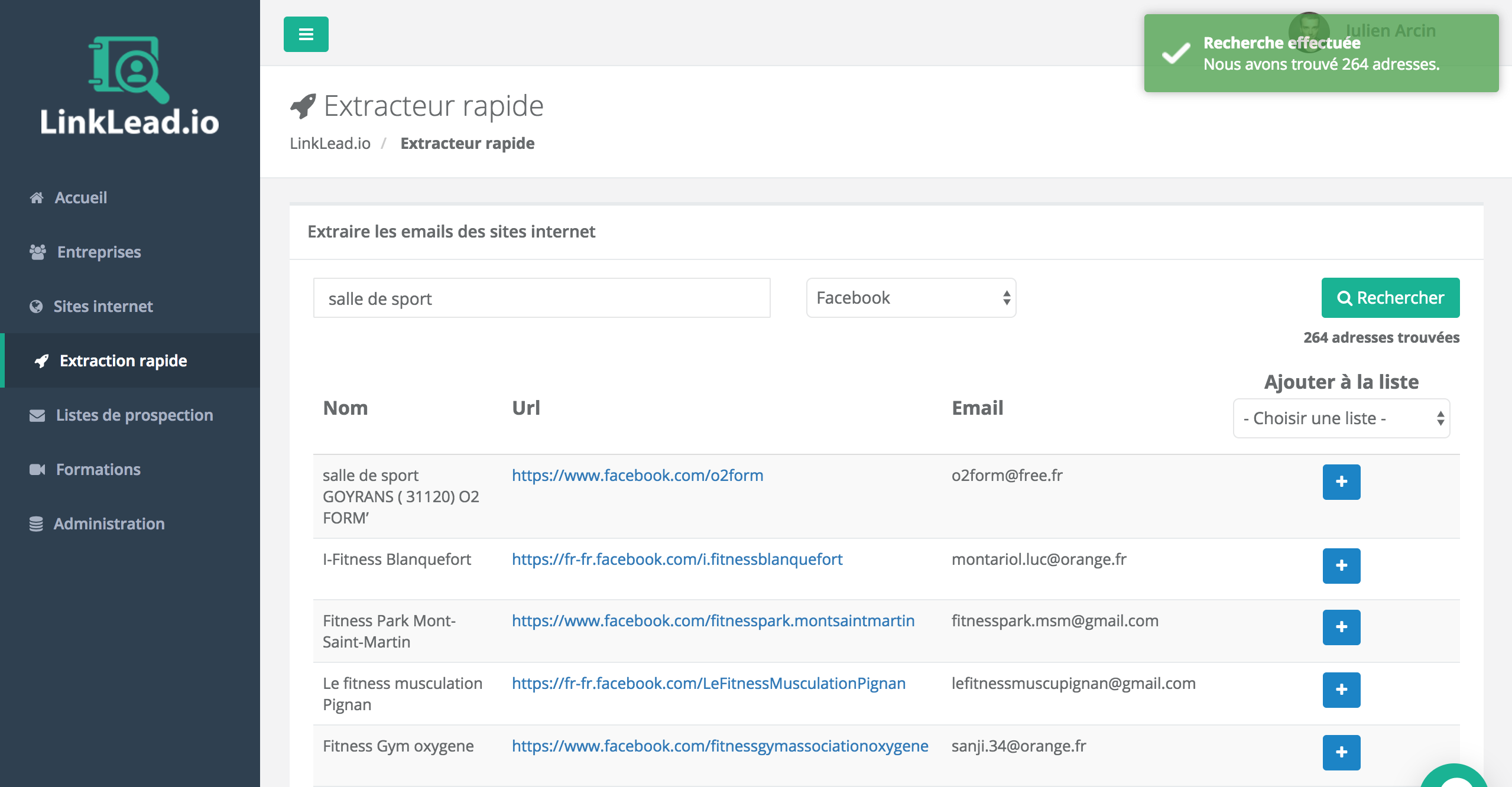Open the Facebook source dropdown
Image resolution: width=1512 pixels, height=787 pixels.
[911, 298]
